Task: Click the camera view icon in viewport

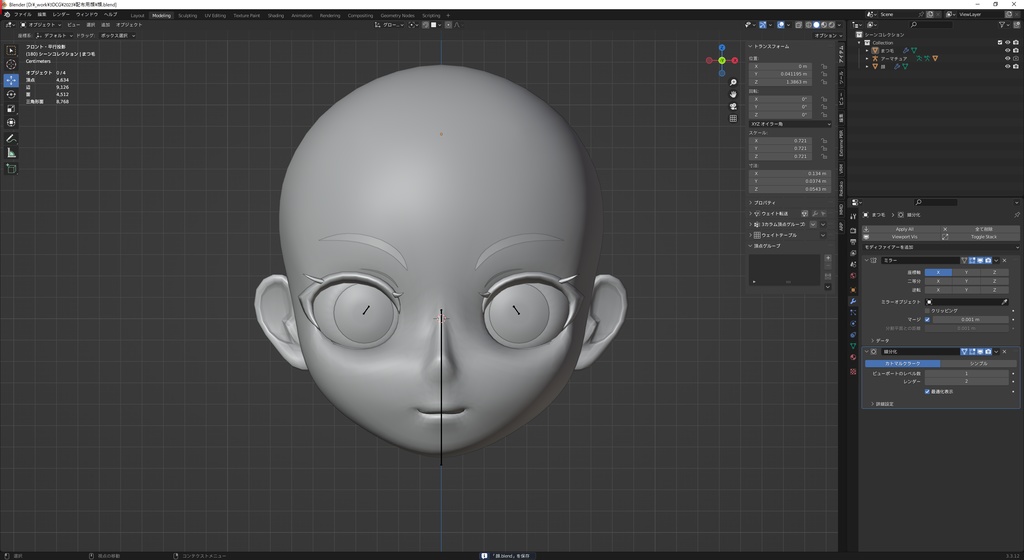Action: [733, 106]
